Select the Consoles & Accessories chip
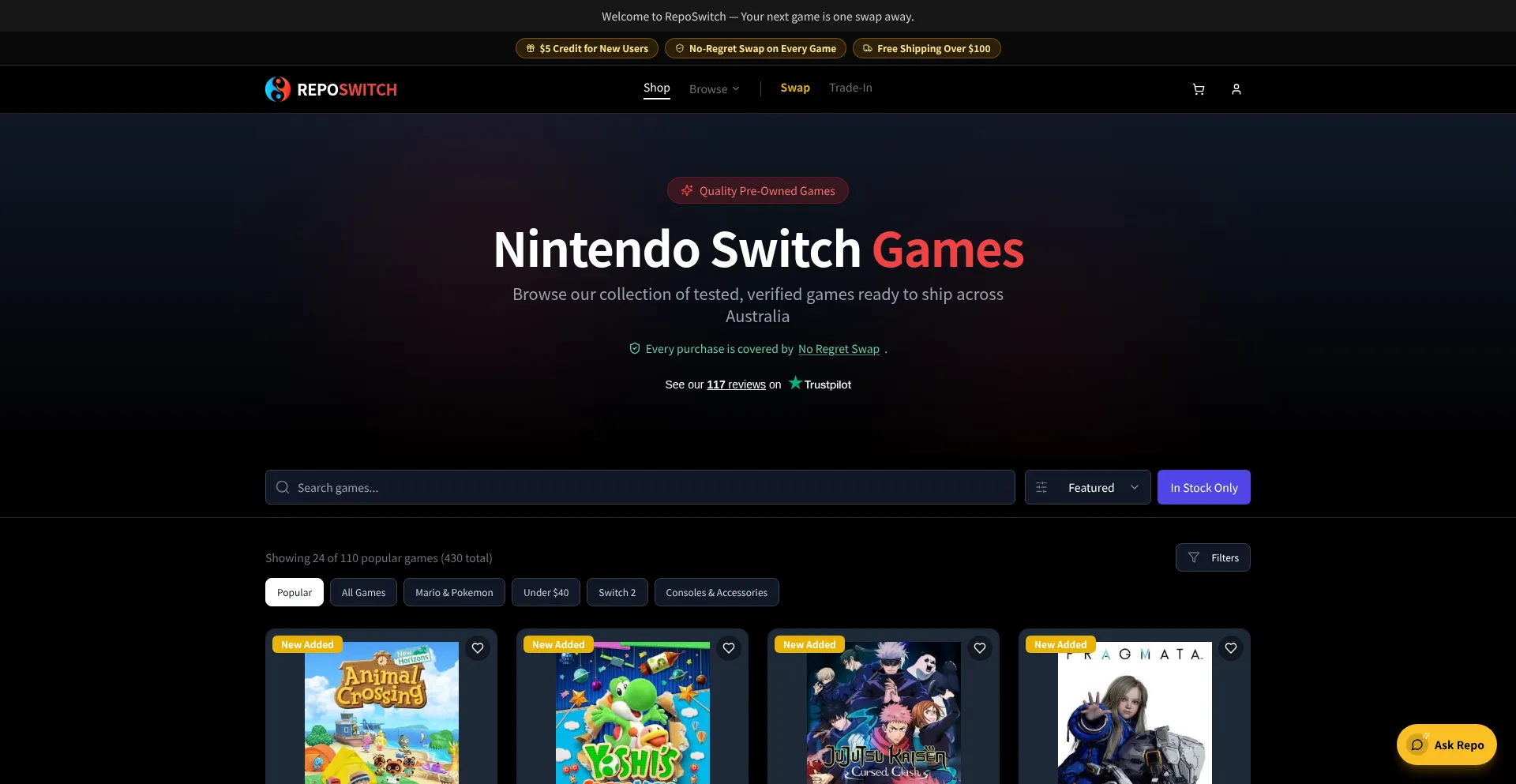This screenshot has height=784, width=1516. tap(716, 592)
